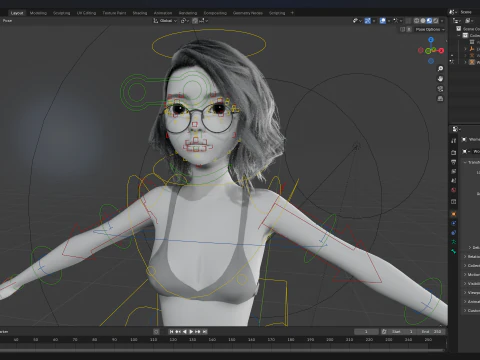This screenshot has height=360, width=480.
Task: Open the Armature object data properties tab
Action: click(453, 242)
